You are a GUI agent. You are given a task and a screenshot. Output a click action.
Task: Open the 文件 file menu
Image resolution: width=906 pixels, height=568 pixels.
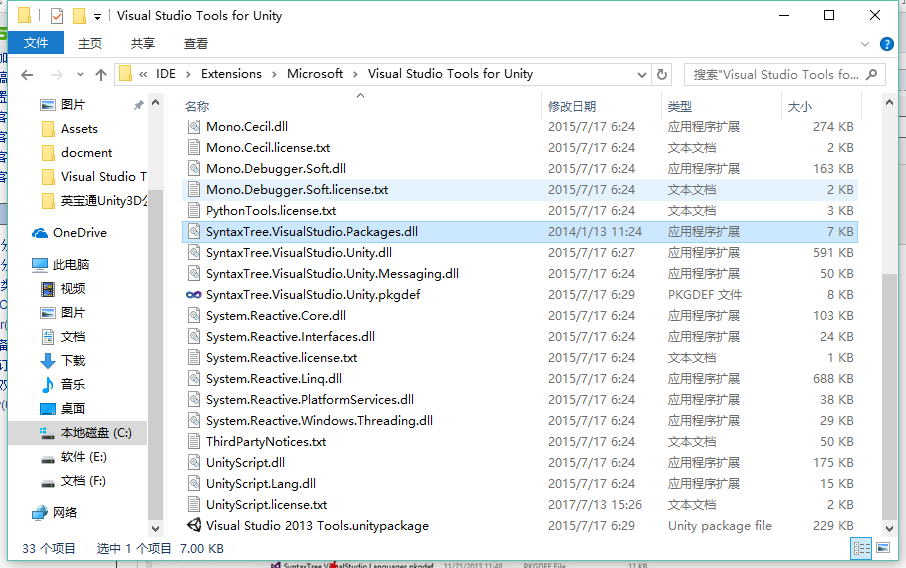click(36, 43)
